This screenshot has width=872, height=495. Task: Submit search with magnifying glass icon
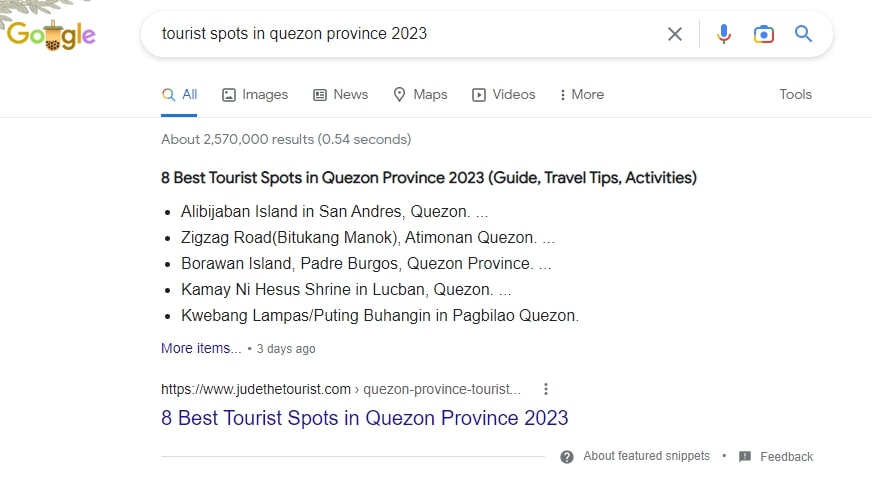pos(803,34)
